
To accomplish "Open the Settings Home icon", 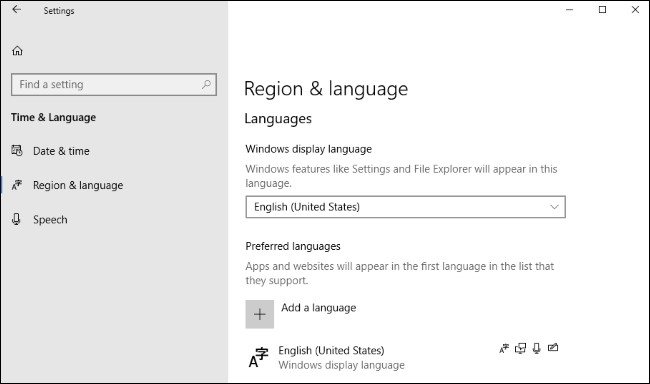I will 17,51.
